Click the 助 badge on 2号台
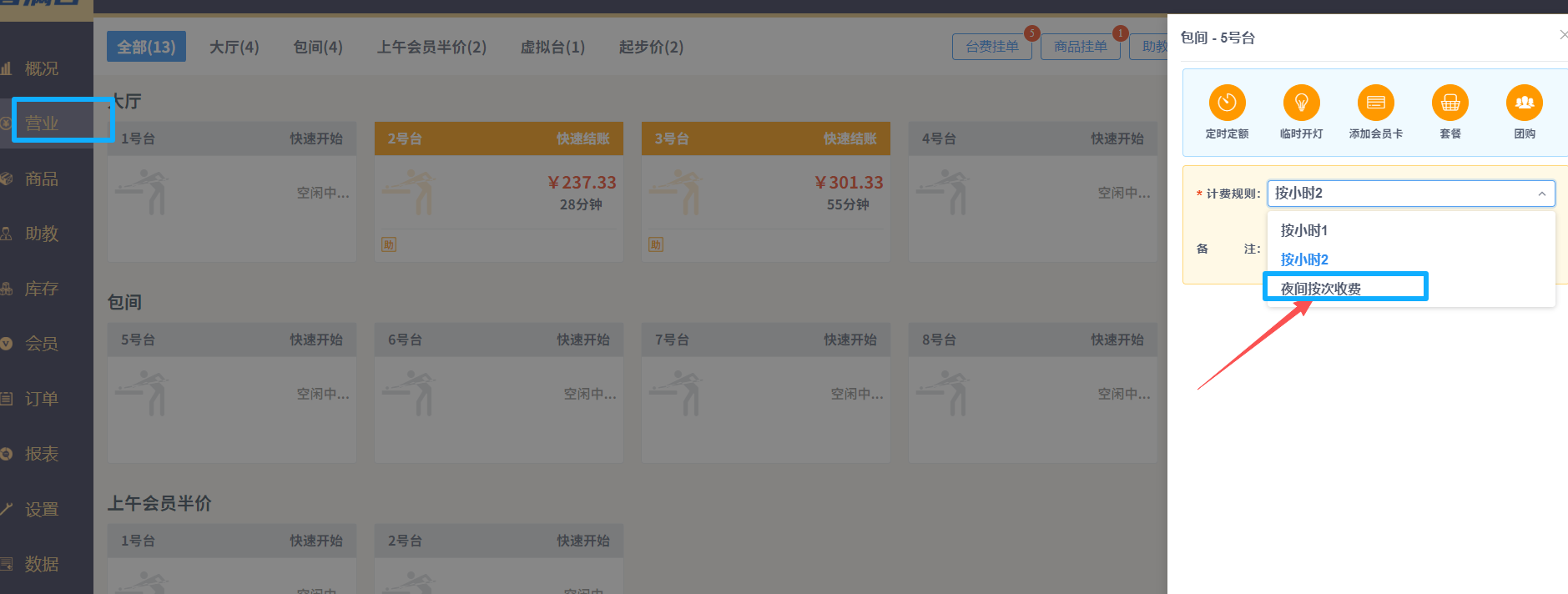The height and width of the screenshot is (594, 1568). pyautogui.click(x=389, y=244)
